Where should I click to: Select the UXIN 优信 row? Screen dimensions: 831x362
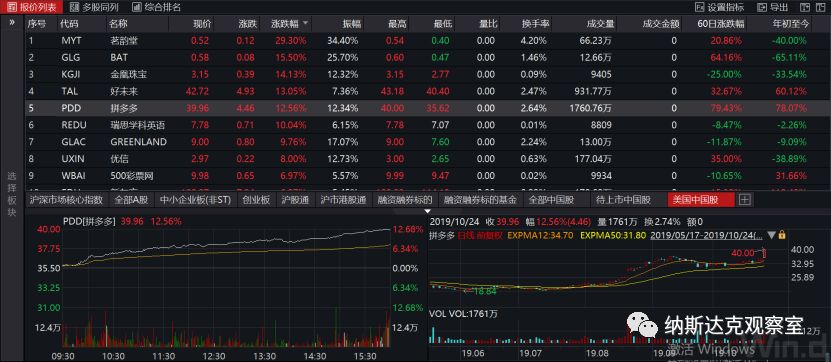click(428, 159)
